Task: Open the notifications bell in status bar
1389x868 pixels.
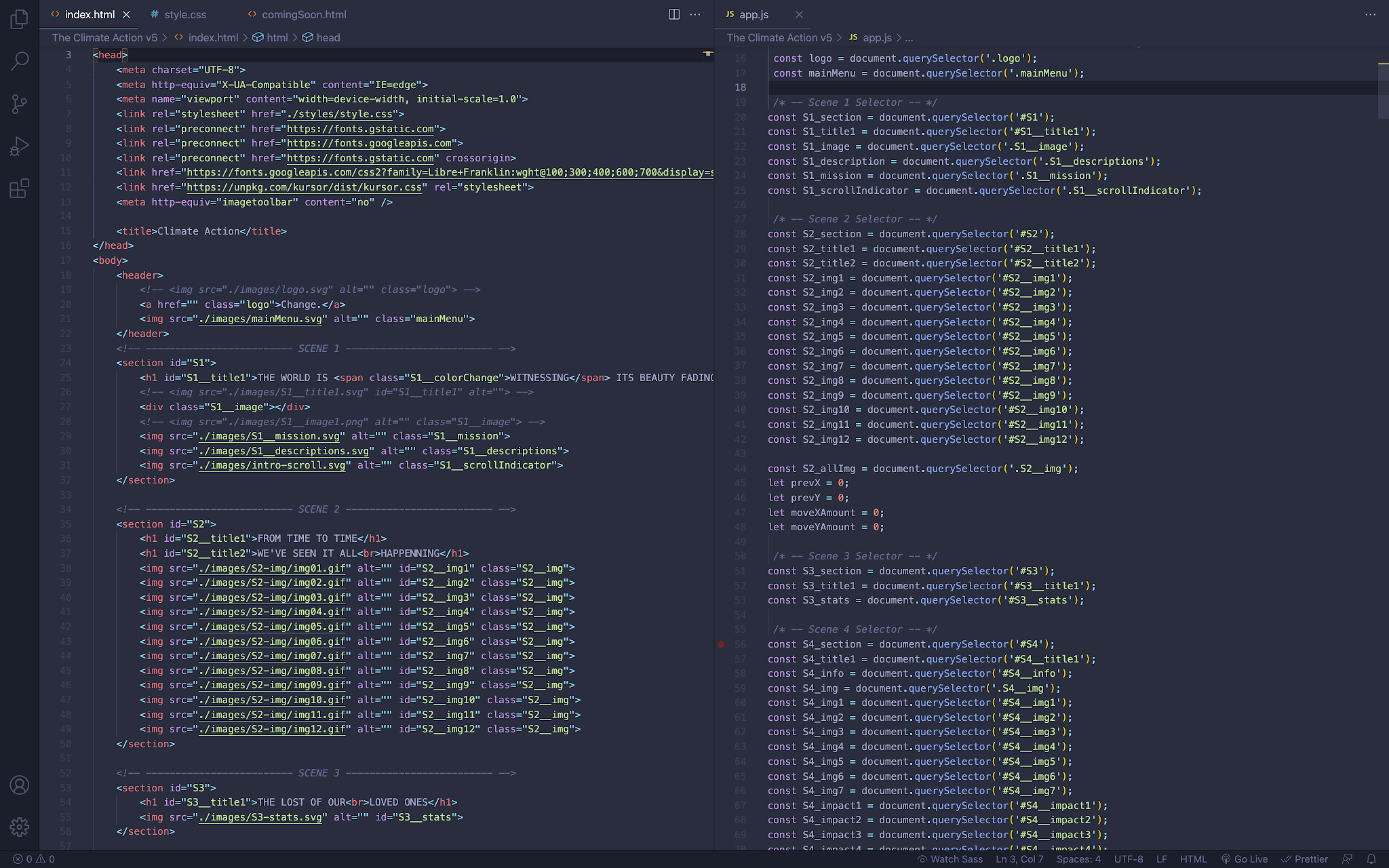Action: pos(1371,859)
